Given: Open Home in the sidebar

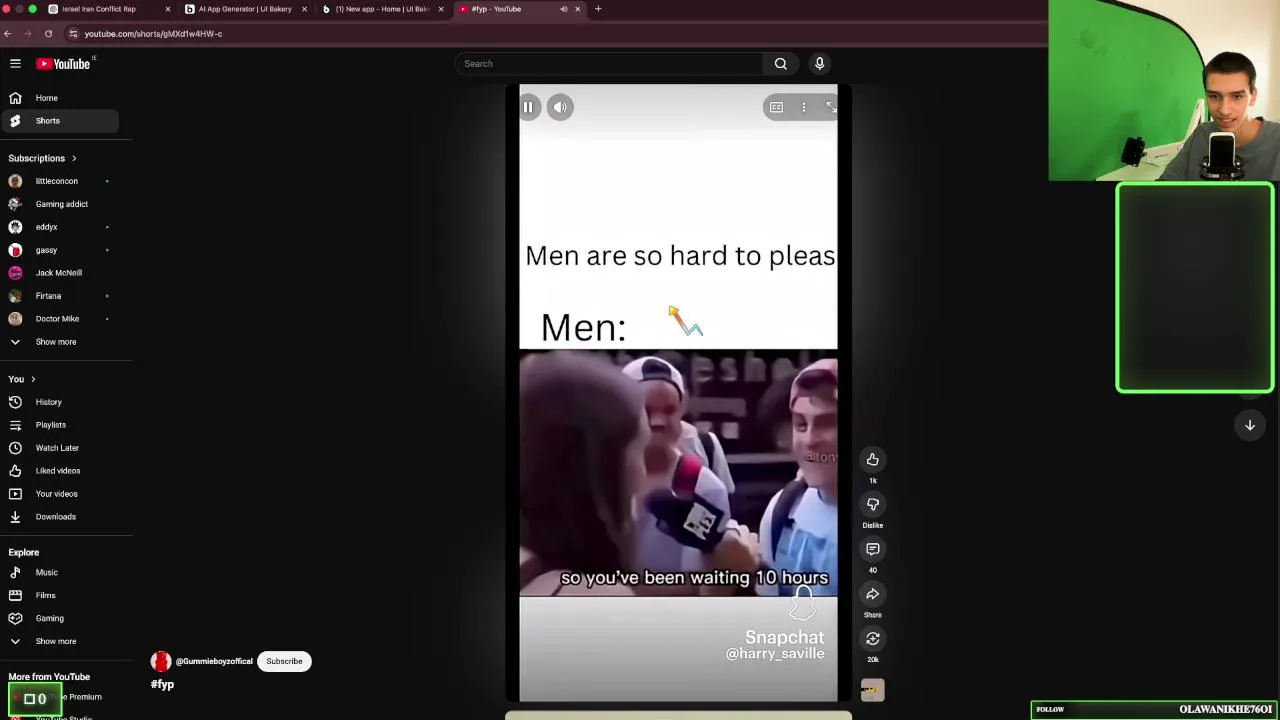Looking at the screenshot, I should pyautogui.click(x=60, y=98).
